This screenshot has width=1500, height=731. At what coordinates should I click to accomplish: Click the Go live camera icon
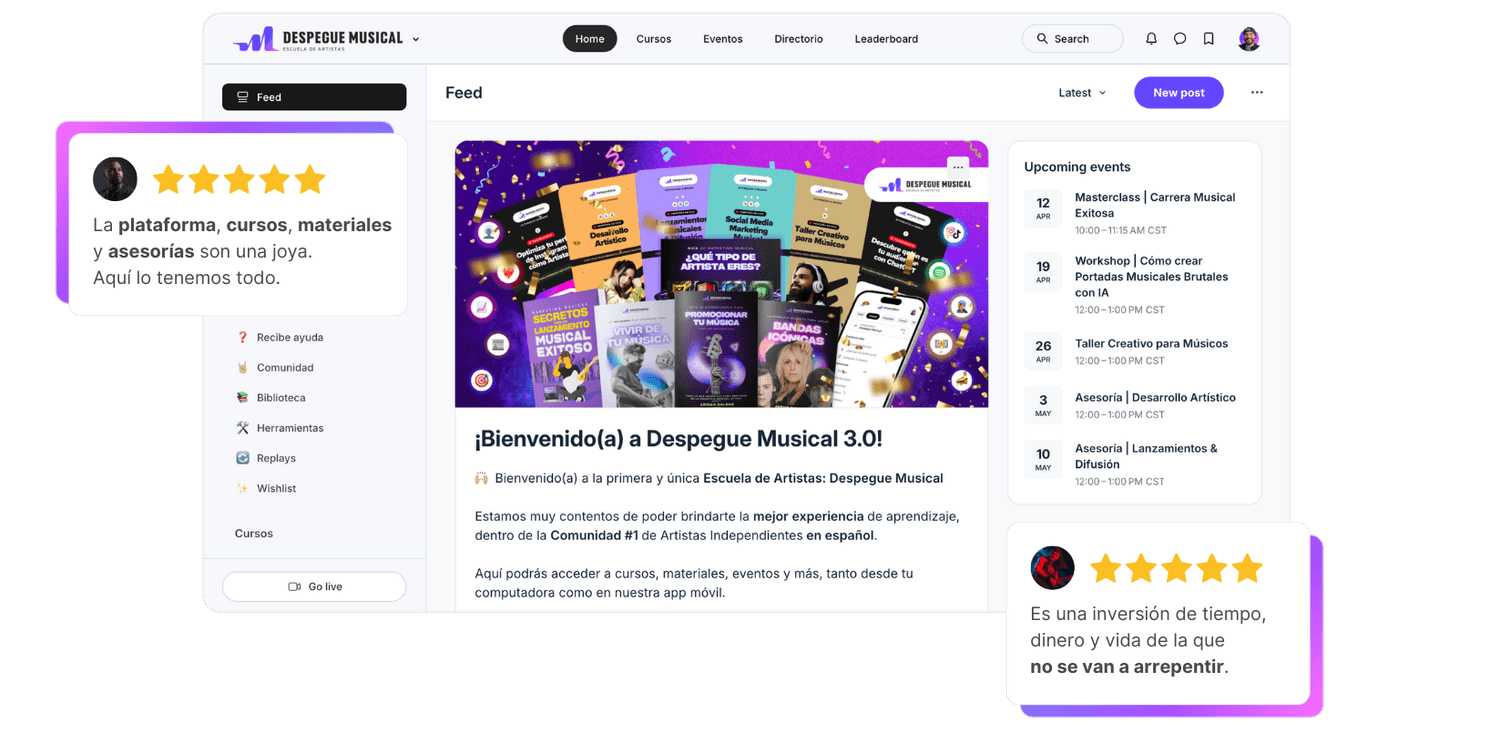coord(294,587)
